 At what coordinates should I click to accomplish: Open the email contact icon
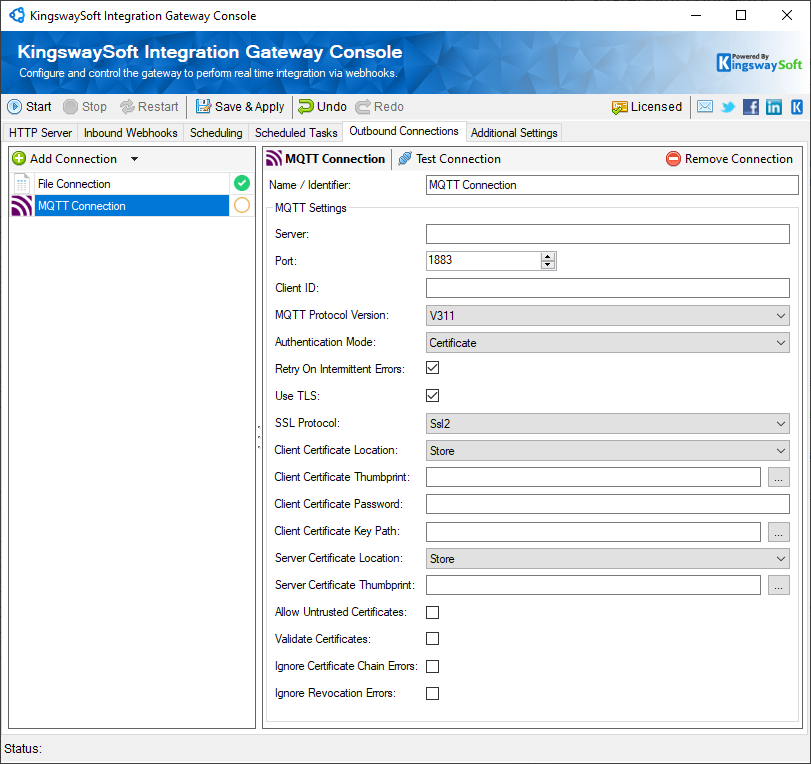click(704, 106)
